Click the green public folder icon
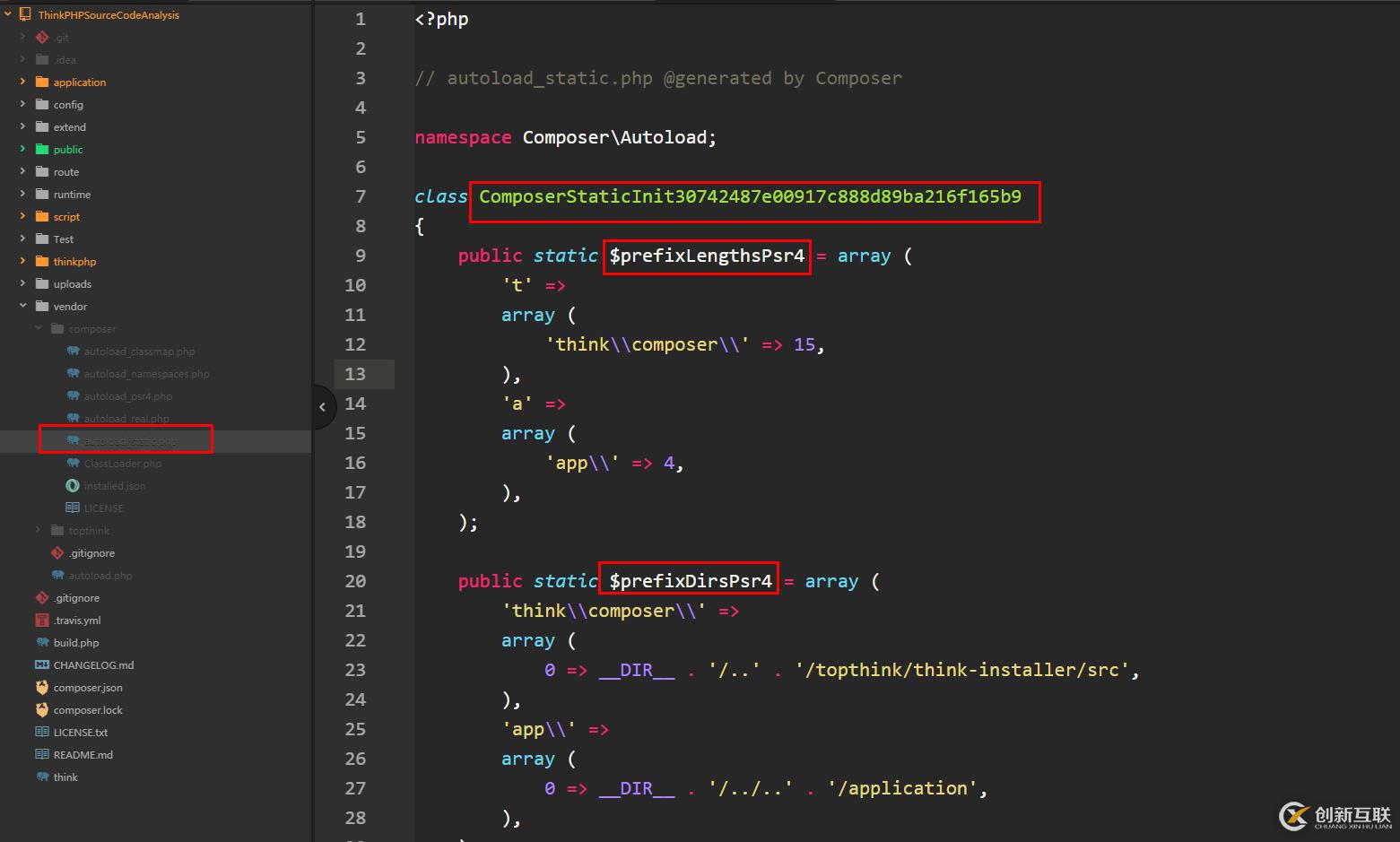Image resolution: width=1400 pixels, height=842 pixels. coord(42,150)
